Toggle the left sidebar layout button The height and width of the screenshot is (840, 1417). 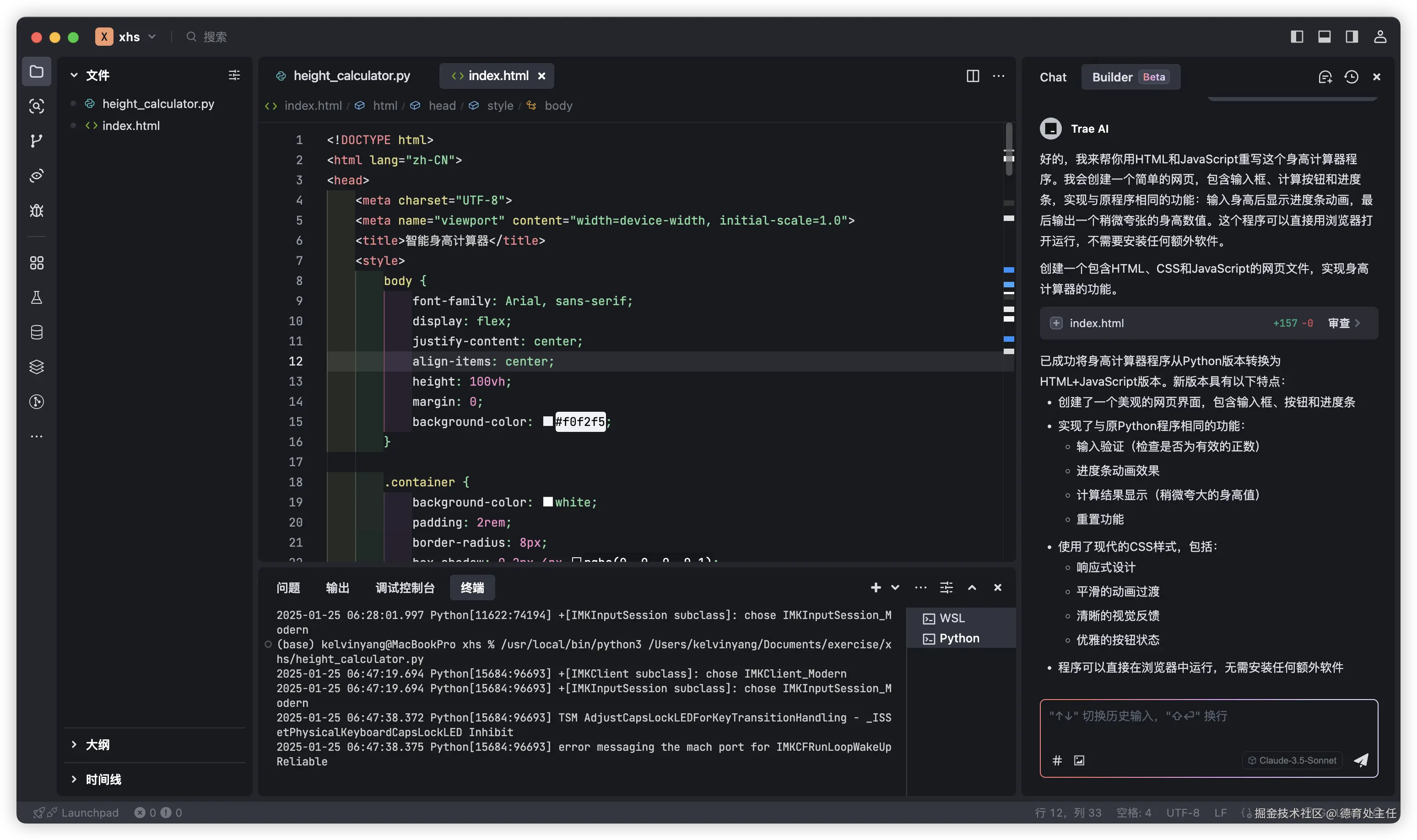click(x=1297, y=37)
